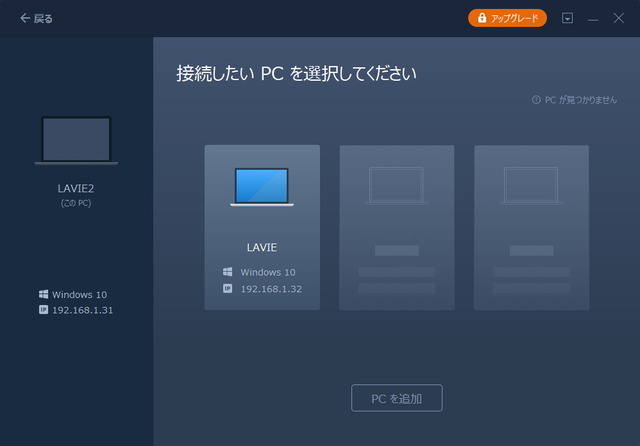
Task: Click the question mark help icon
Action: [x=536, y=100]
